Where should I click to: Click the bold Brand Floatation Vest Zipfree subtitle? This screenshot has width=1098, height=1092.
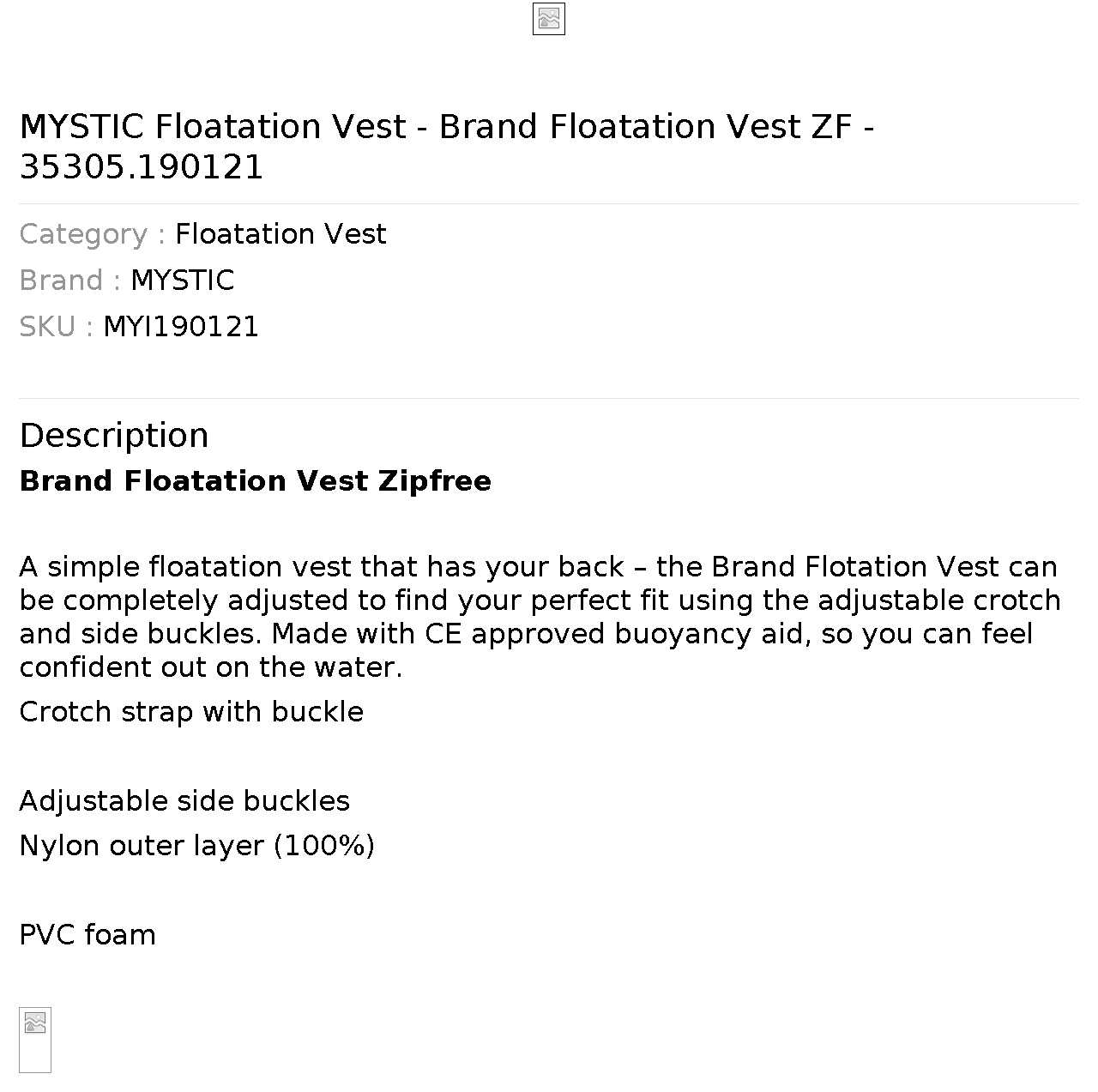pos(256,481)
